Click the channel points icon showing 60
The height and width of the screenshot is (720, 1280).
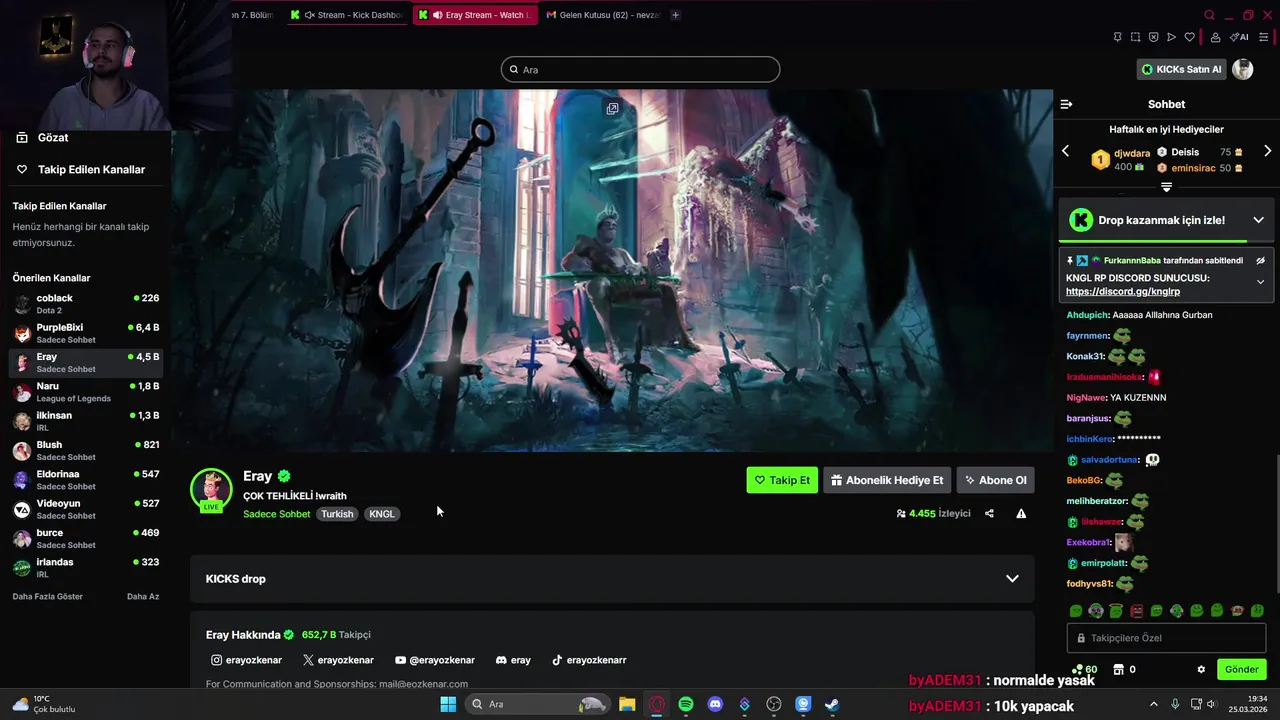tap(1084, 669)
